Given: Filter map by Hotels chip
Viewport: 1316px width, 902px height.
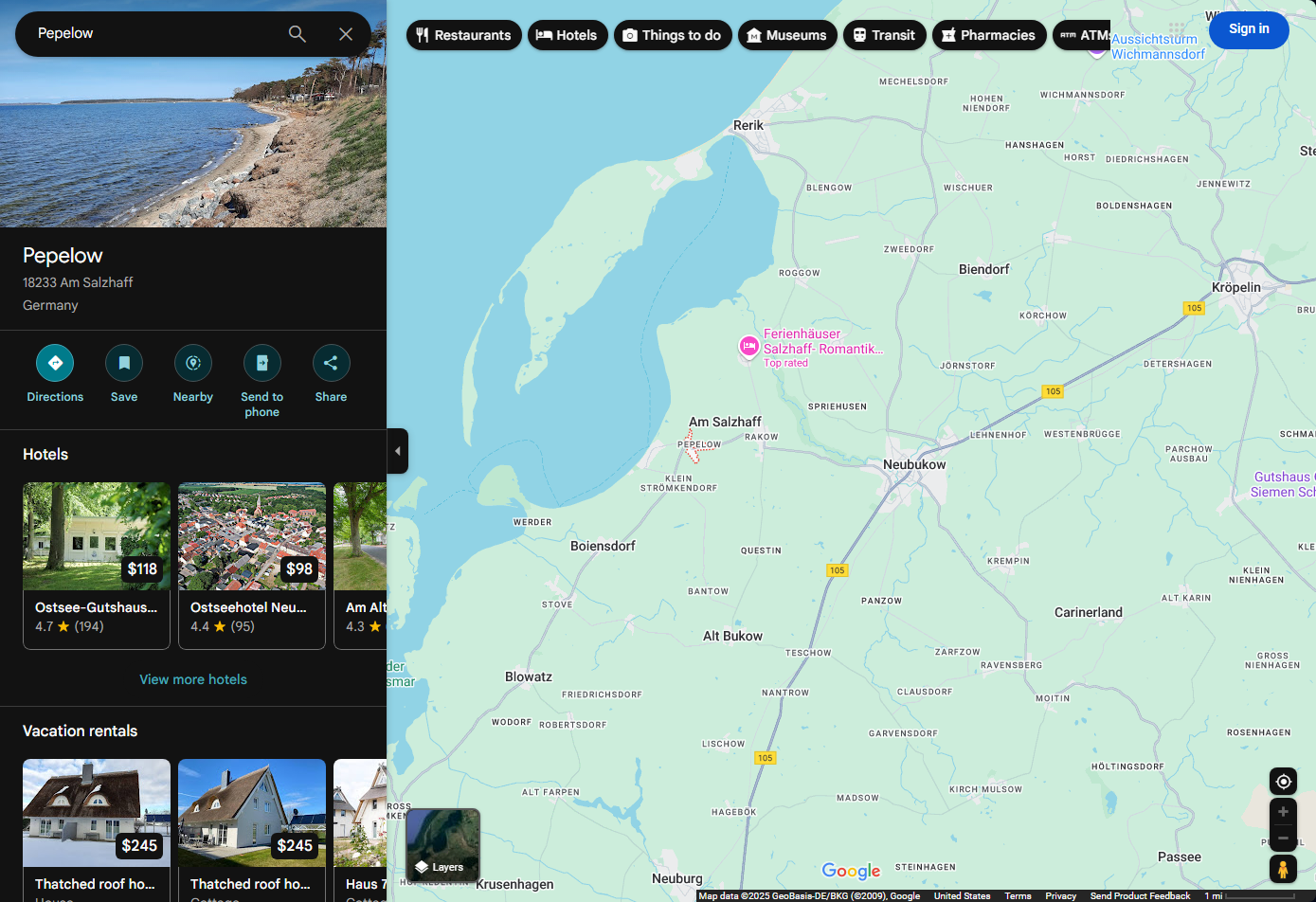Looking at the screenshot, I should pyautogui.click(x=568, y=35).
